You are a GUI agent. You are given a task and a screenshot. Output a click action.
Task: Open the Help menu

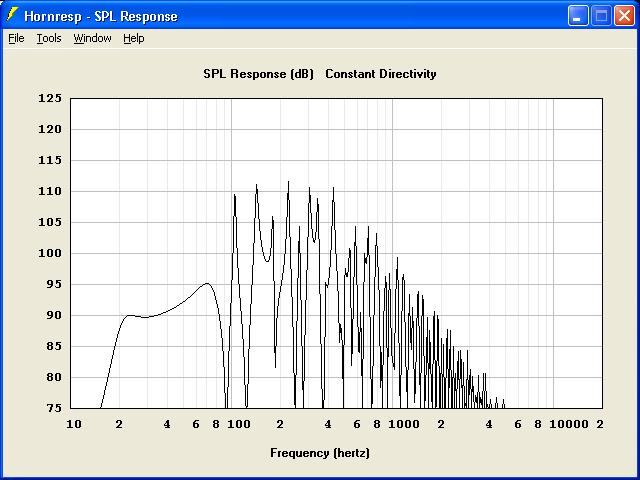tap(134, 38)
